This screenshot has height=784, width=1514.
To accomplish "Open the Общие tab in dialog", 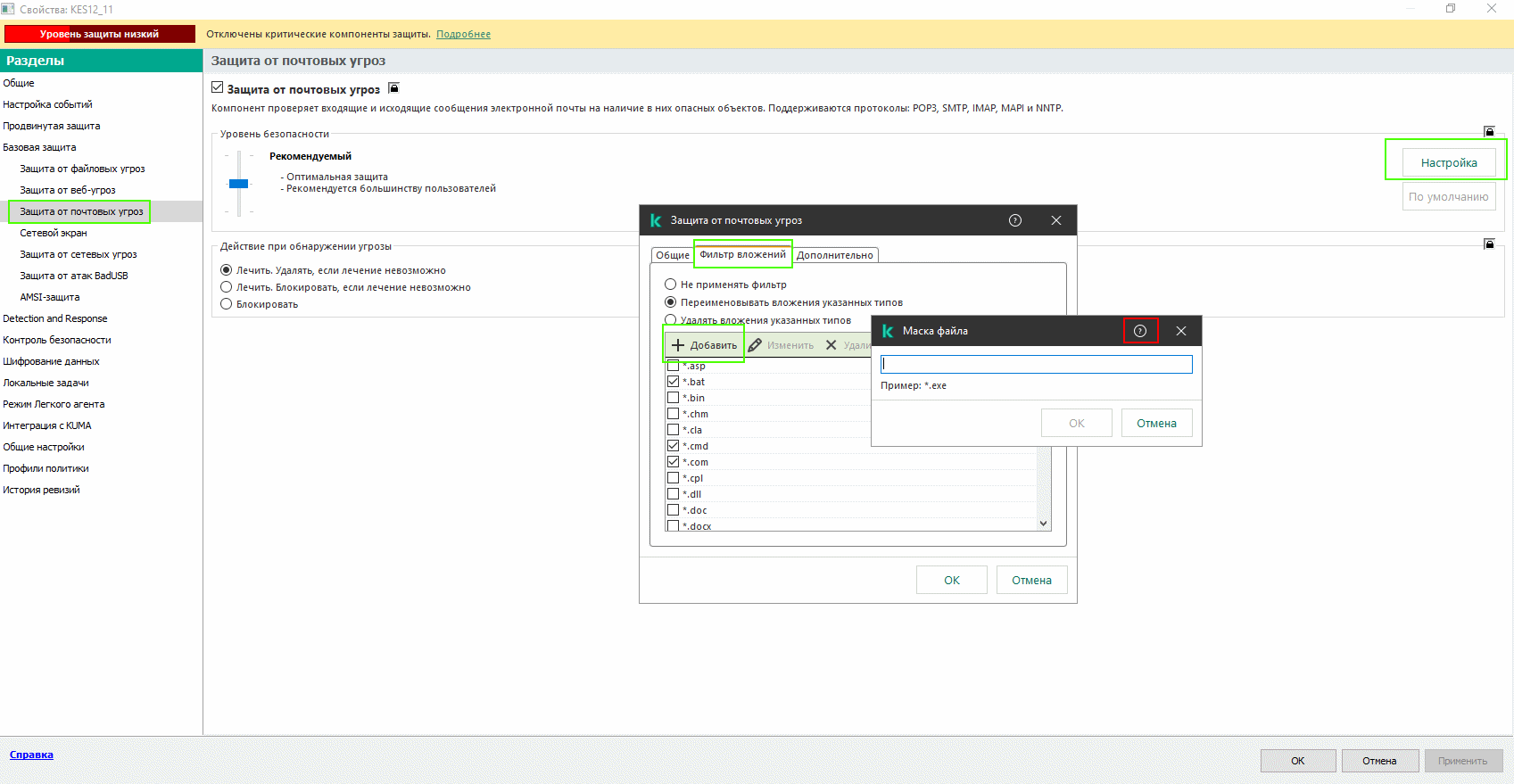I will [x=673, y=255].
